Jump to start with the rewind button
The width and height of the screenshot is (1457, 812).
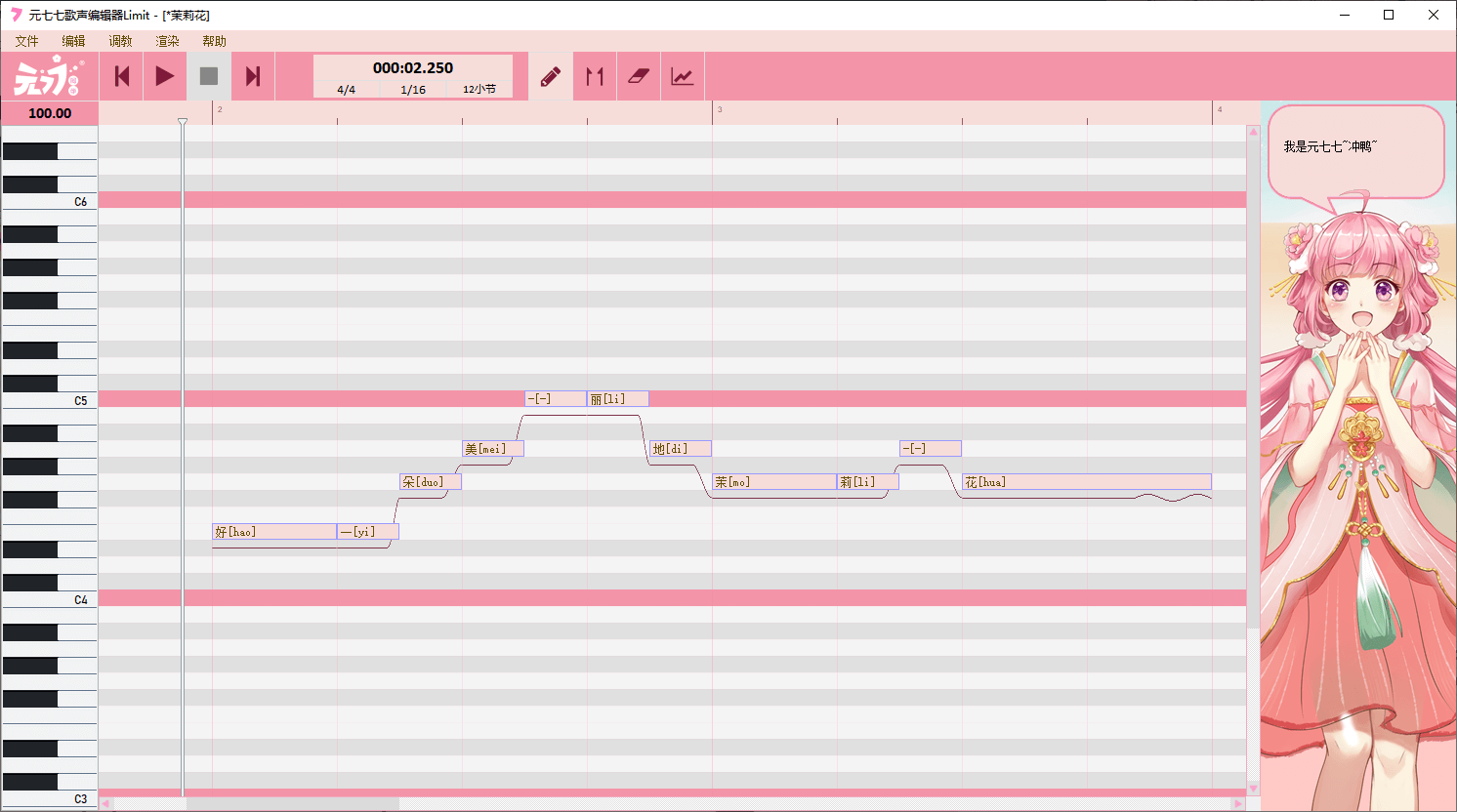click(121, 76)
